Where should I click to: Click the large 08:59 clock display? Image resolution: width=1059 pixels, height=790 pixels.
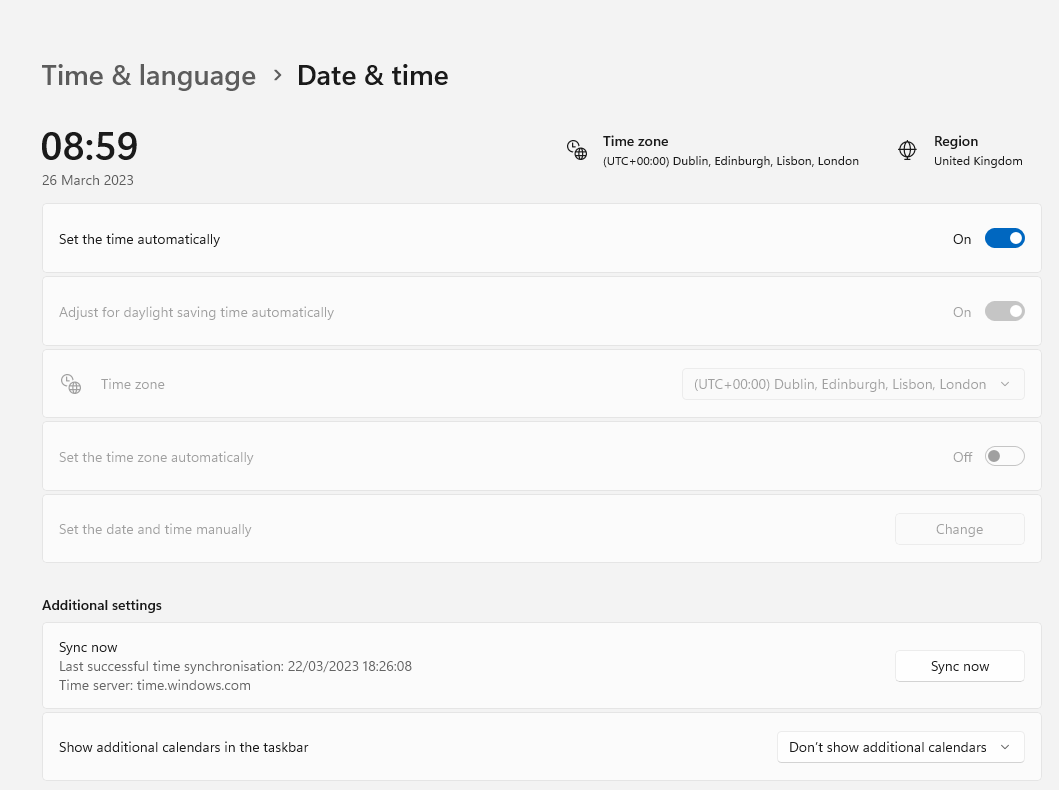click(90, 147)
